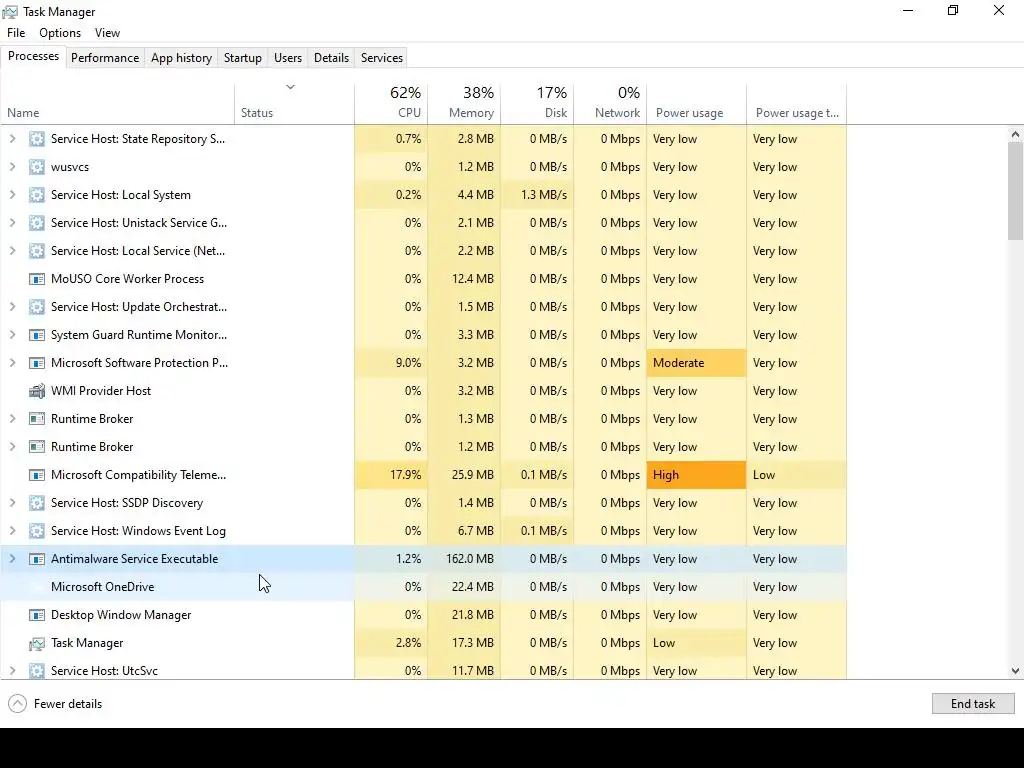This screenshot has width=1024, height=768.
Task: Switch to the Performance tab
Action: (x=105, y=57)
